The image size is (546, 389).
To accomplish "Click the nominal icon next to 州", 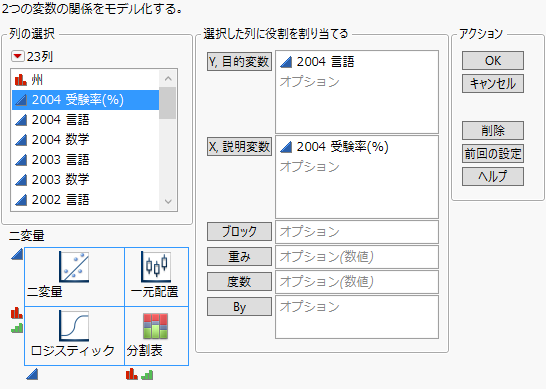I will [x=21, y=80].
